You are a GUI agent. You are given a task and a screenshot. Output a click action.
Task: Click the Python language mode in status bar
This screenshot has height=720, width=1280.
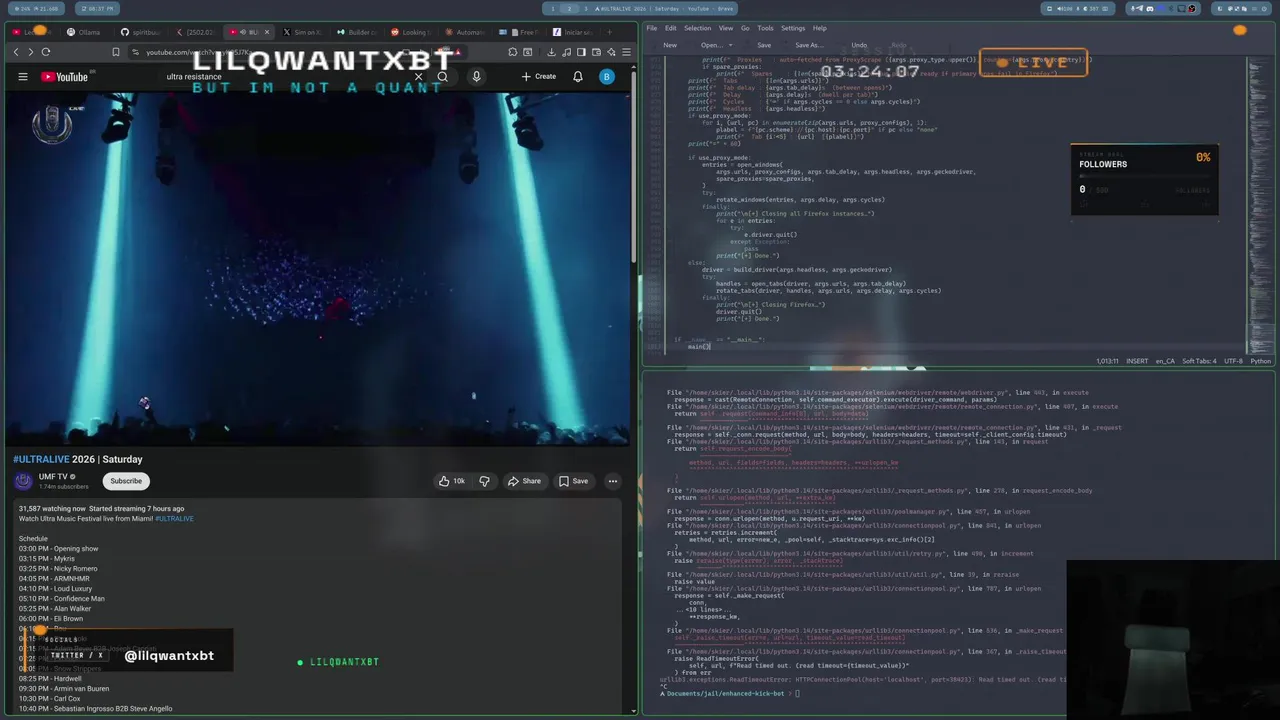(1260, 361)
